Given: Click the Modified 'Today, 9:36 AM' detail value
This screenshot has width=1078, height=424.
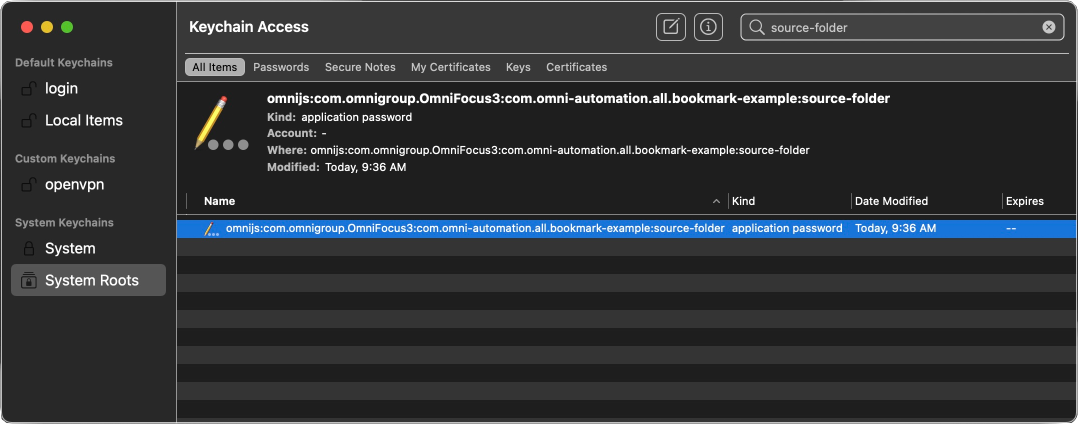Looking at the screenshot, I should pyautogui.click(x=364, y=167).
